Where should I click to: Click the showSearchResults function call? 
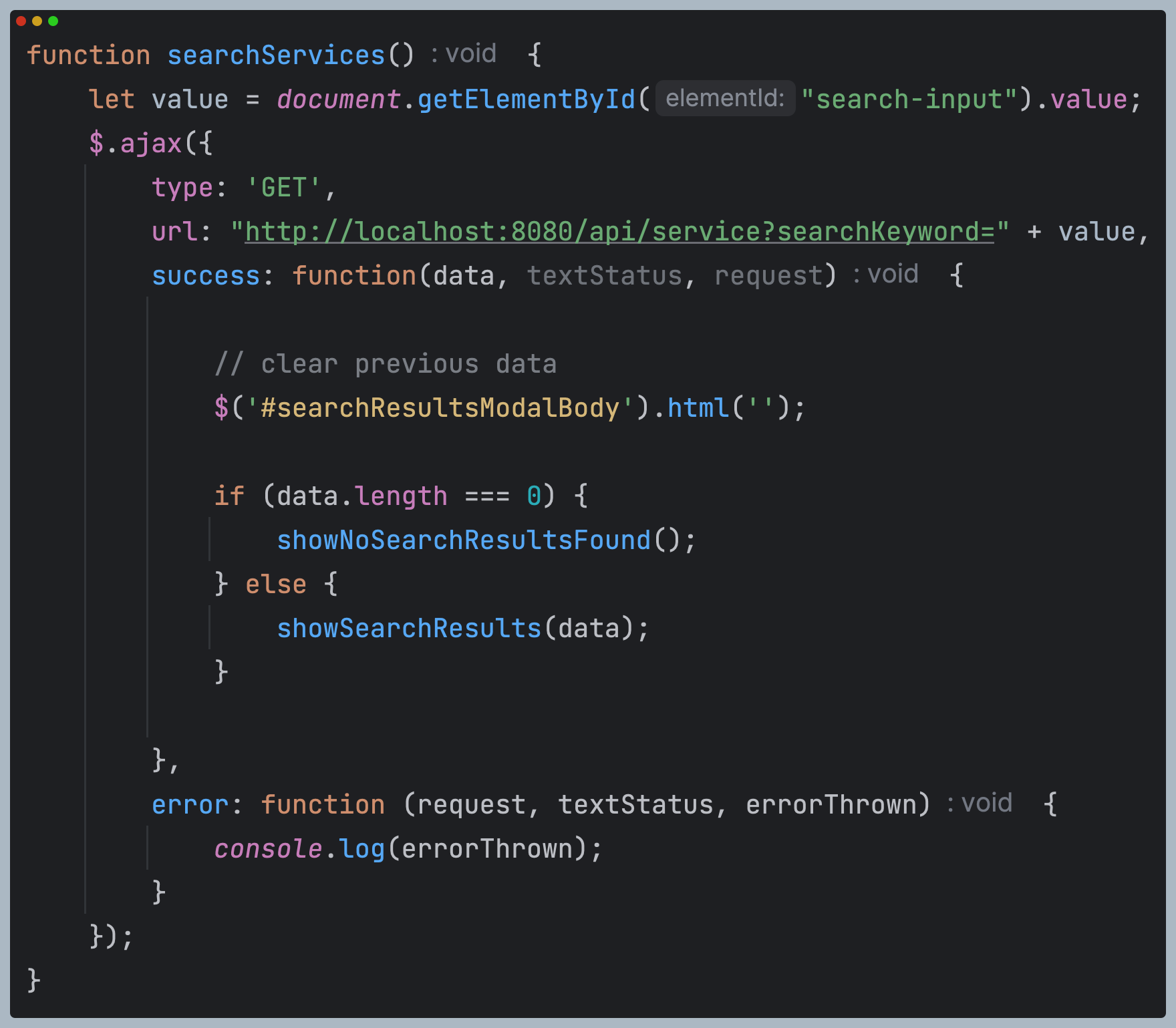point(409,629)
